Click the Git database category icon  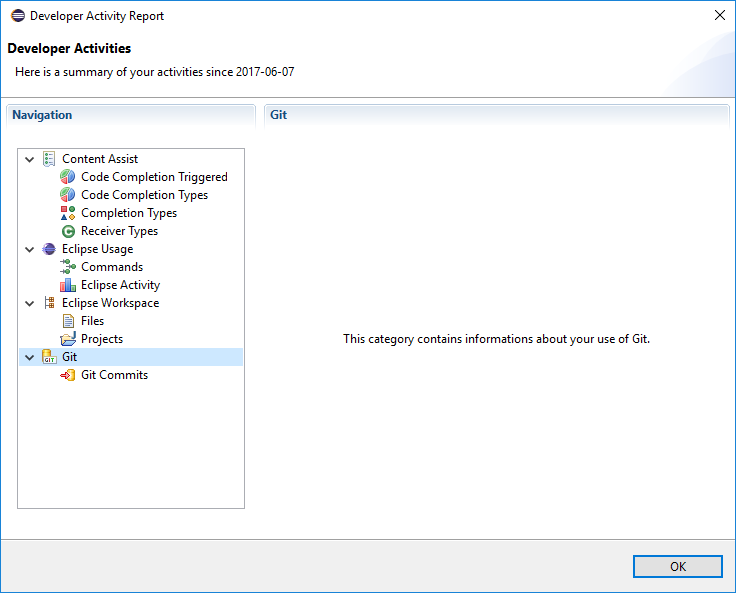point(49,357)
